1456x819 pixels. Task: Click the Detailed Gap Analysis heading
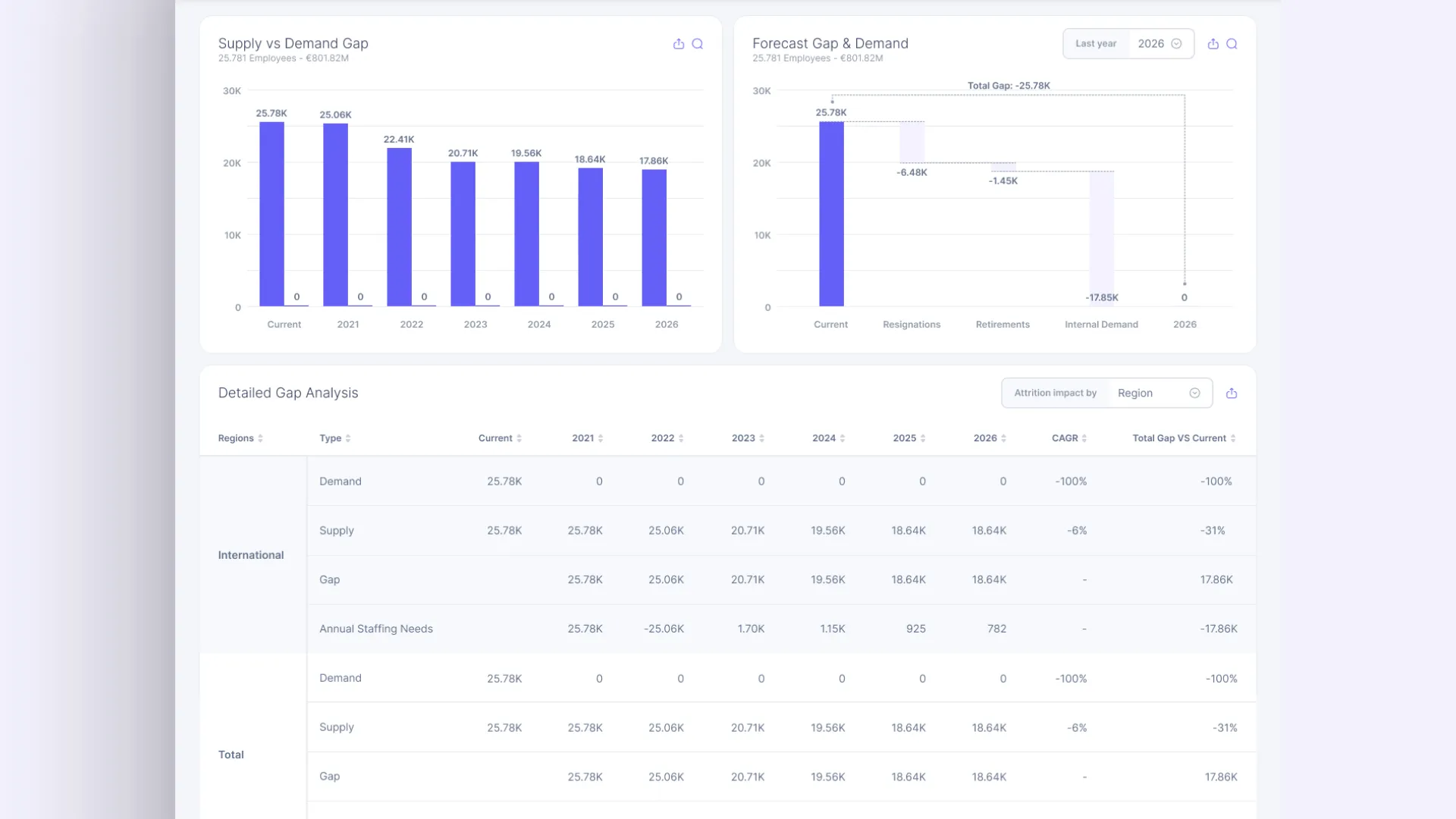click(x=288, y=393)
